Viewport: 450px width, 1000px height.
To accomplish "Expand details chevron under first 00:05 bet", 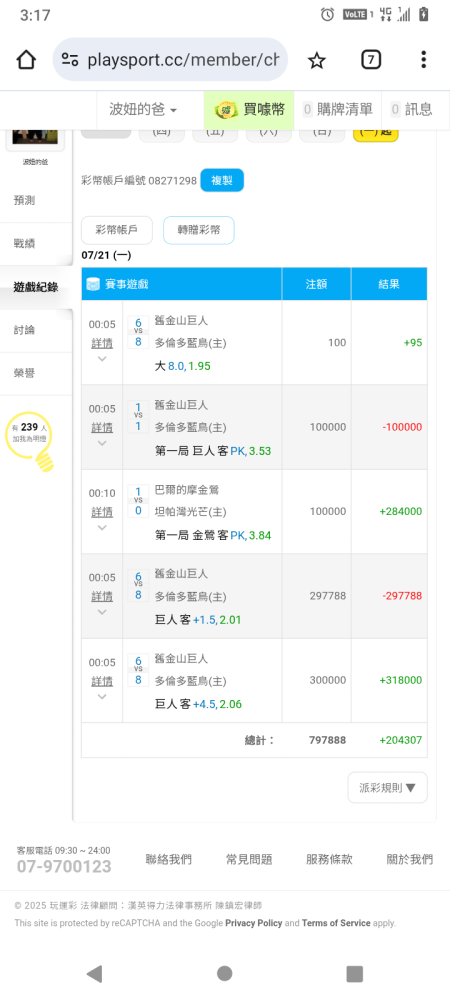I will click(x=102, y=359).
